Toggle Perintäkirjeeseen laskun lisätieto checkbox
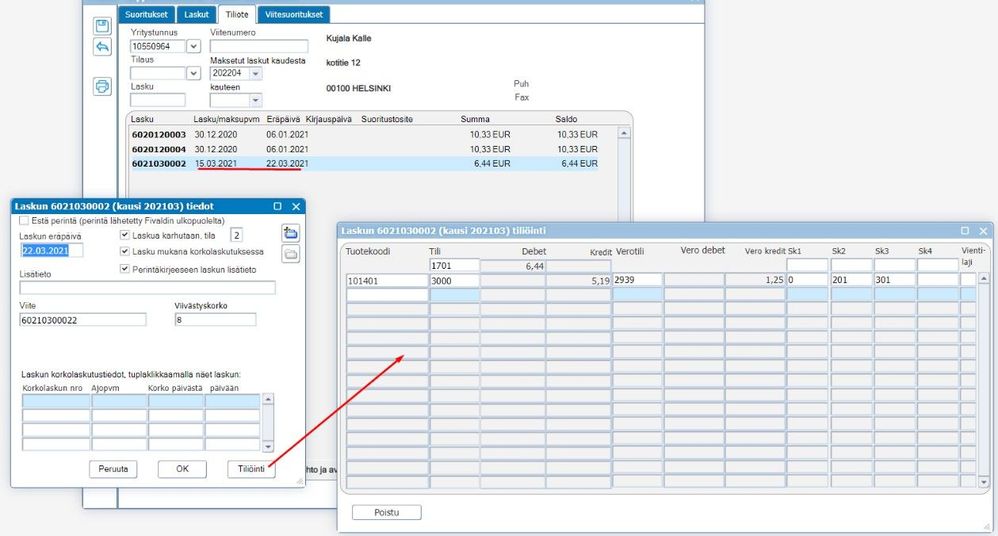 (125, 269)
